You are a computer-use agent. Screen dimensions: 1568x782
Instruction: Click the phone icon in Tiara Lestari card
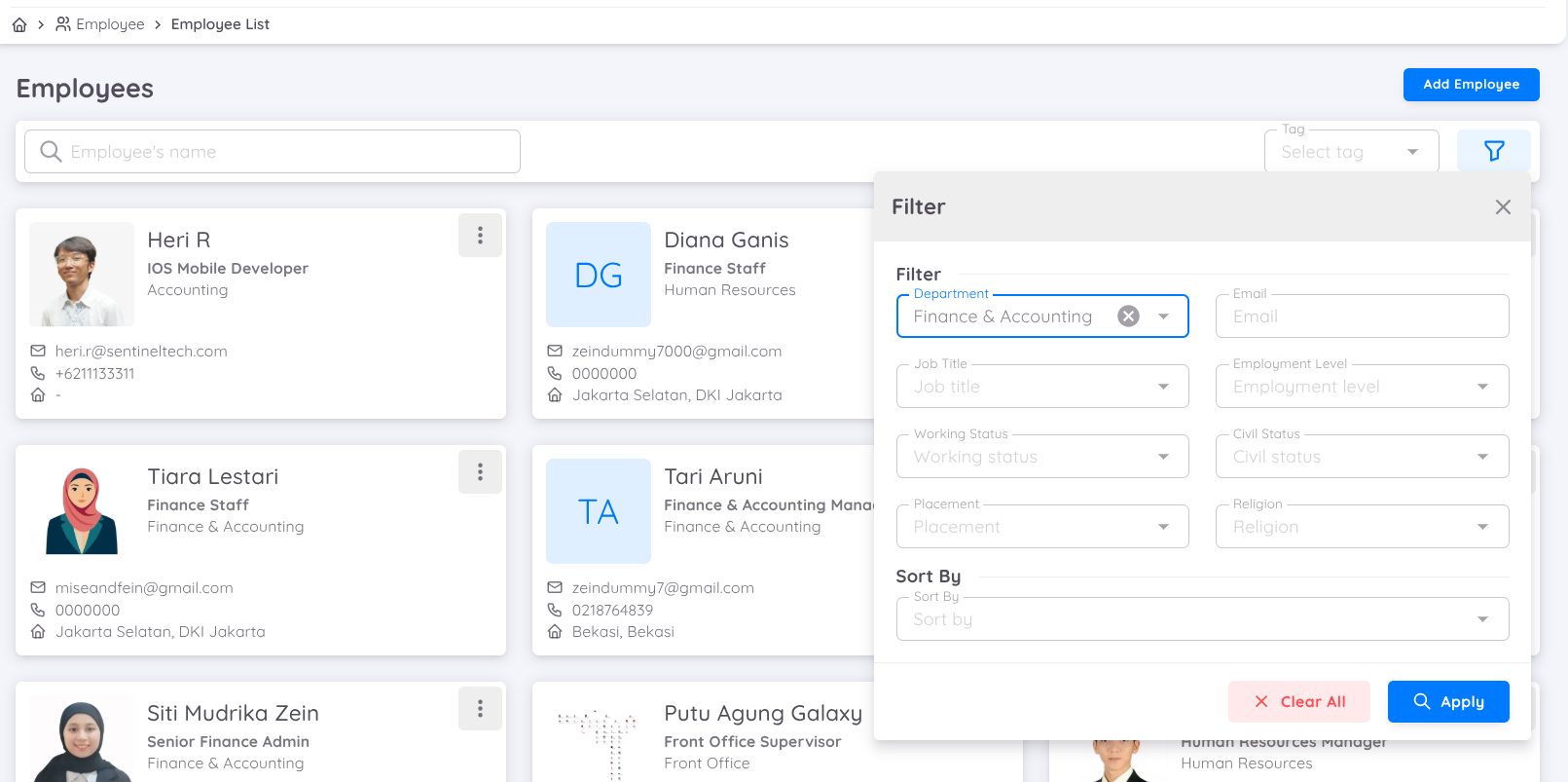click(x=38, y=610)
